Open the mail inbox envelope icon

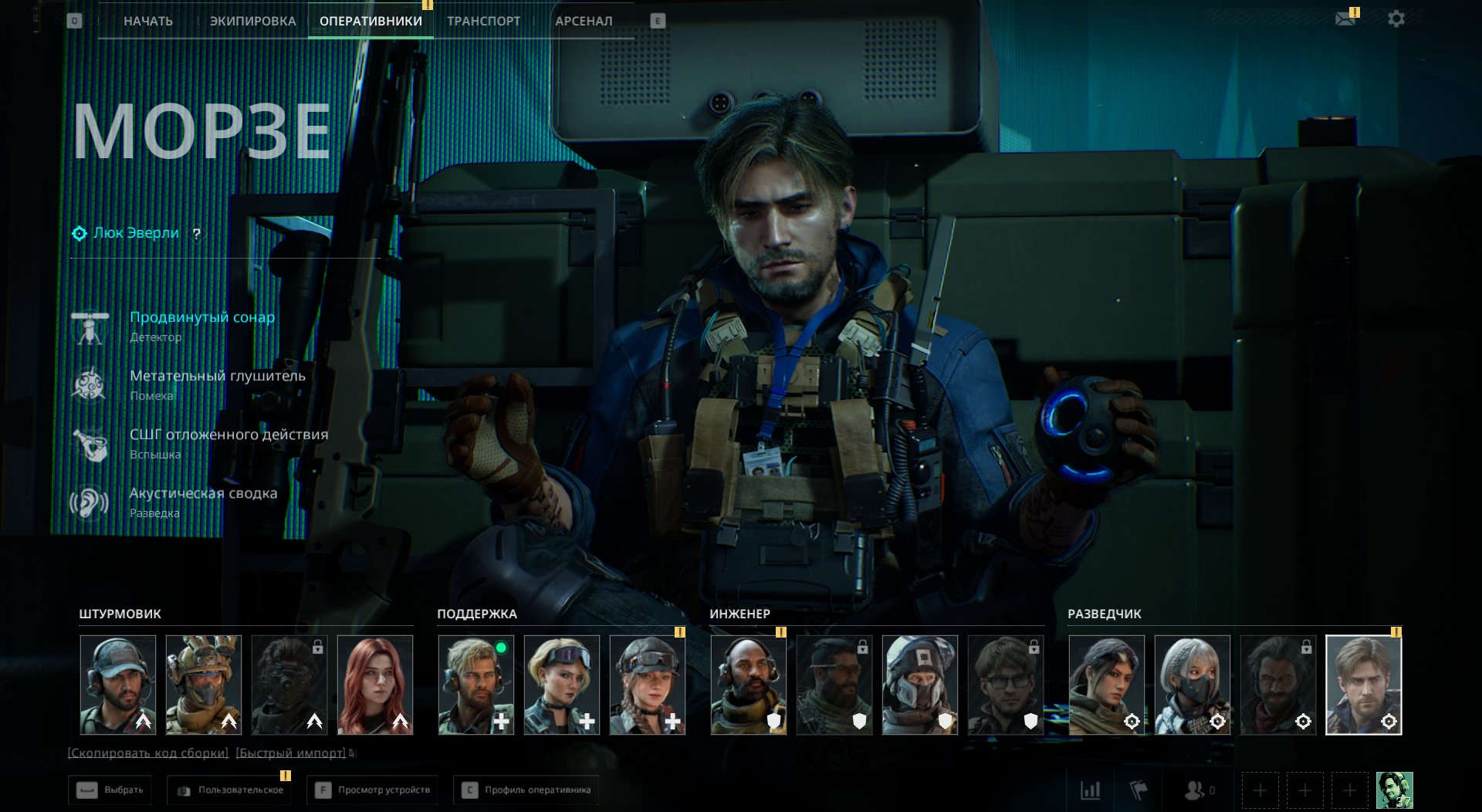[1345, 19]
